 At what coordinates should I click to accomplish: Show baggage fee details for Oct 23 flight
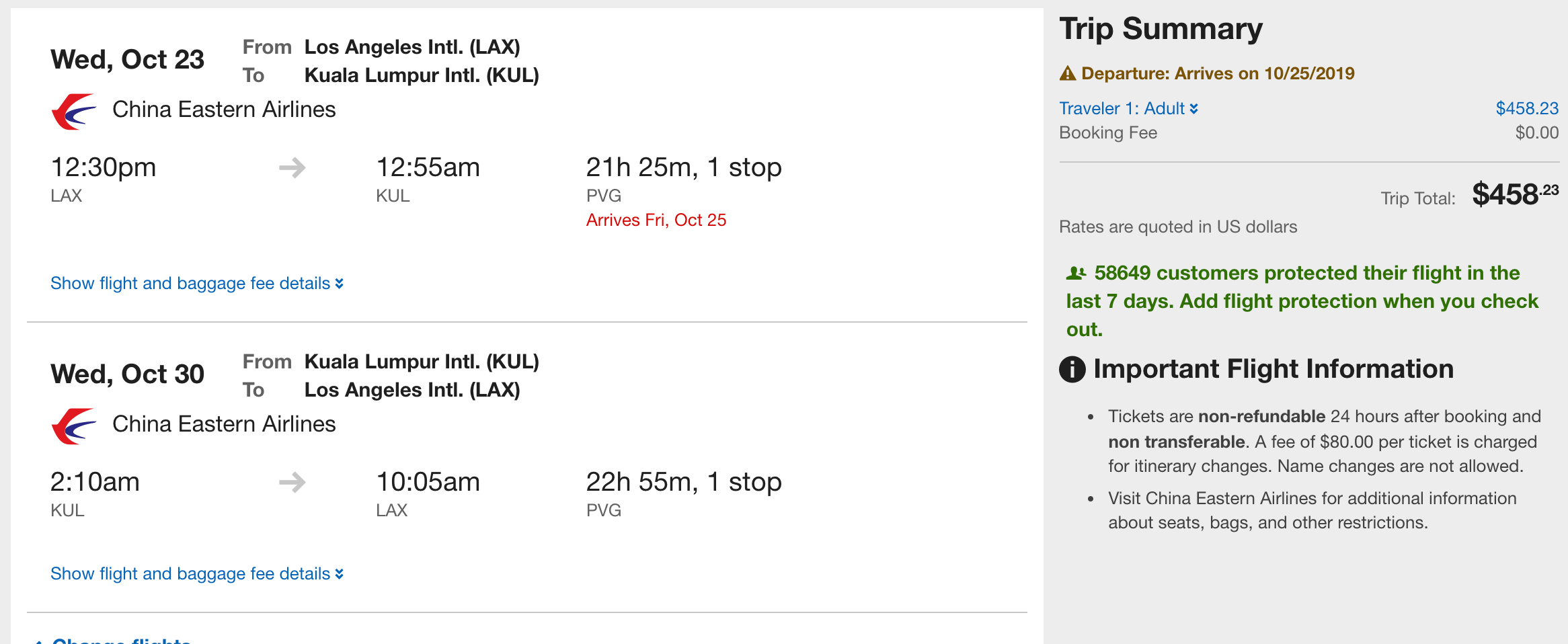point(197,283)
